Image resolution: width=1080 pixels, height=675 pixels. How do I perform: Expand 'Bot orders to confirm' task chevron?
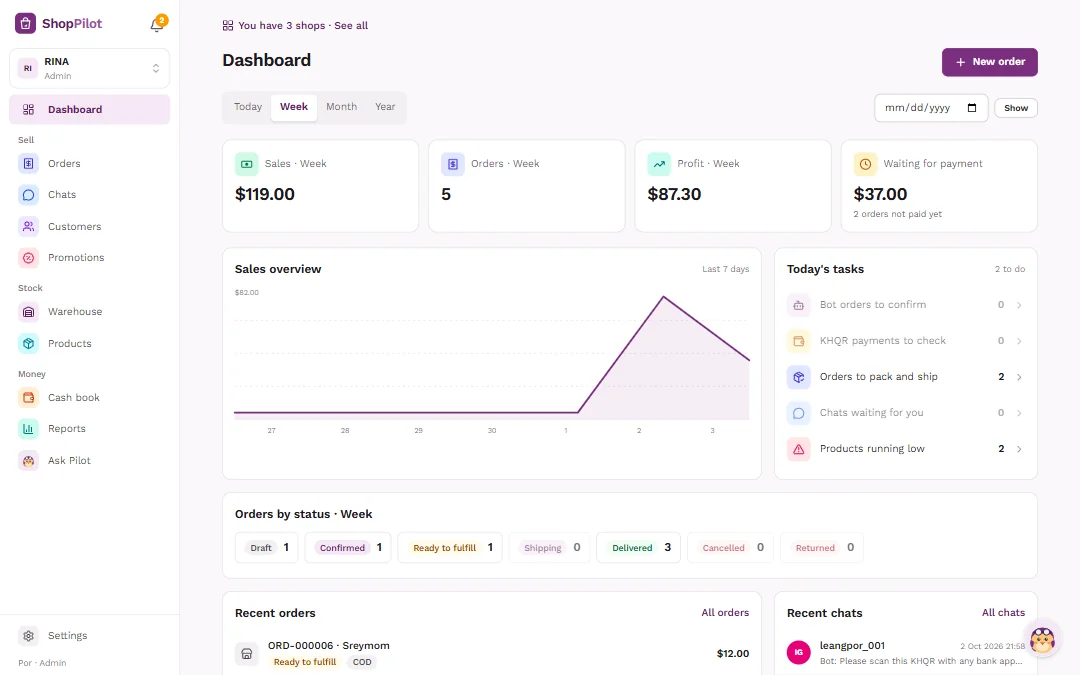click(x=1019, y=305)
